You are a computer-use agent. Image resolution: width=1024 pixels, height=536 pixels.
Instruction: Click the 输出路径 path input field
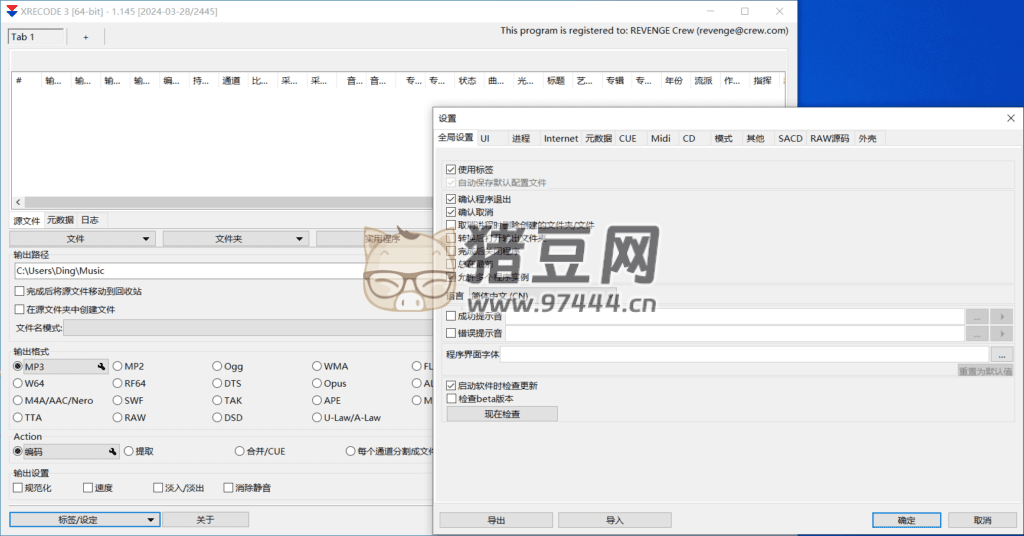click(x=190, y=271)
